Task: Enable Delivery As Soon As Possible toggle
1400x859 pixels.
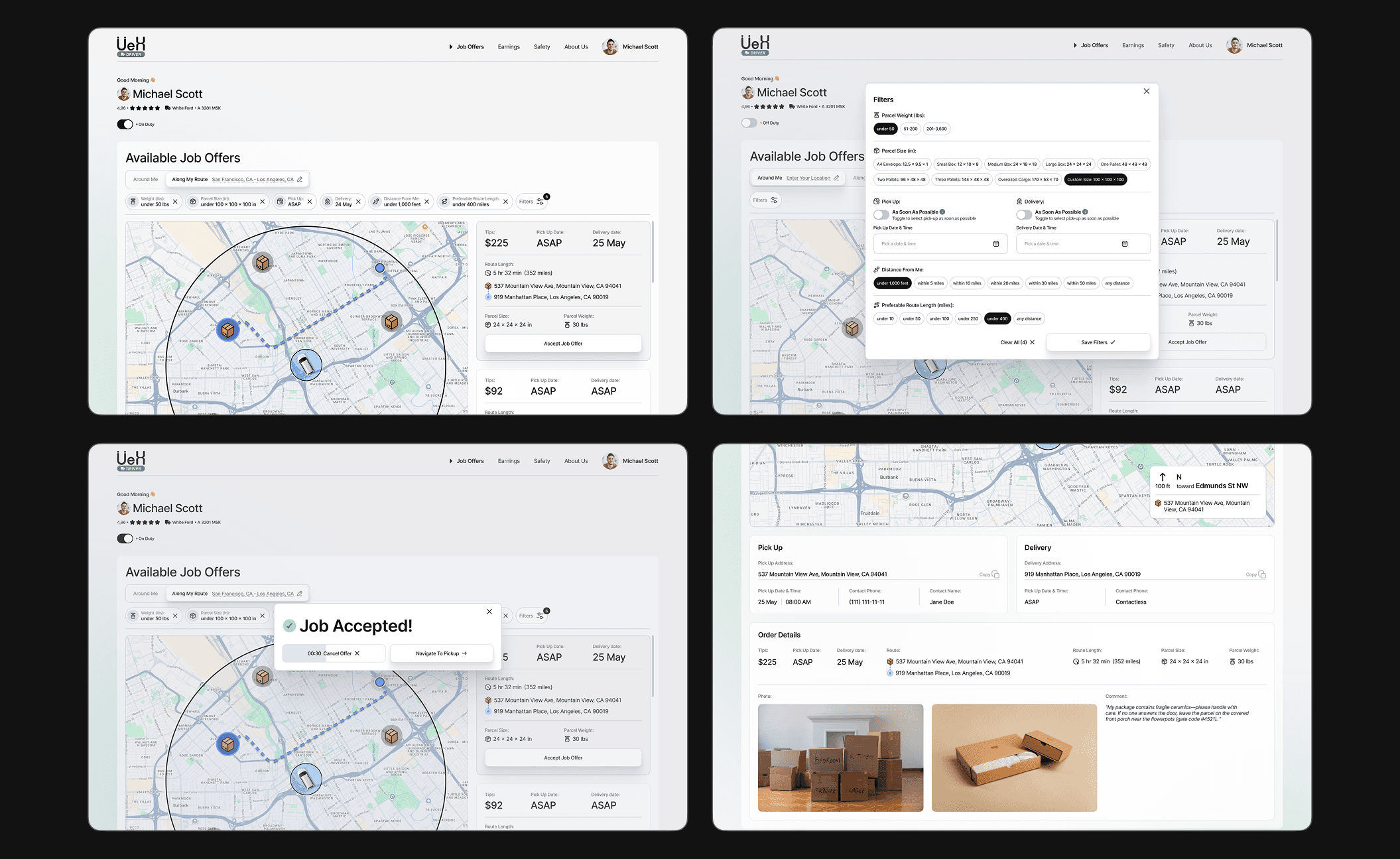Action: [1024, 215]
